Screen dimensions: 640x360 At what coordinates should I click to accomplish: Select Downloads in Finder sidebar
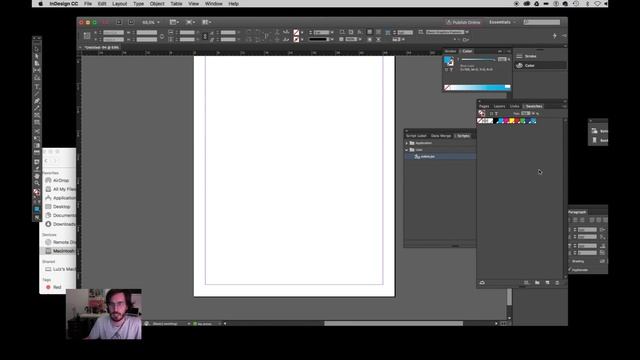pos(63,224)
